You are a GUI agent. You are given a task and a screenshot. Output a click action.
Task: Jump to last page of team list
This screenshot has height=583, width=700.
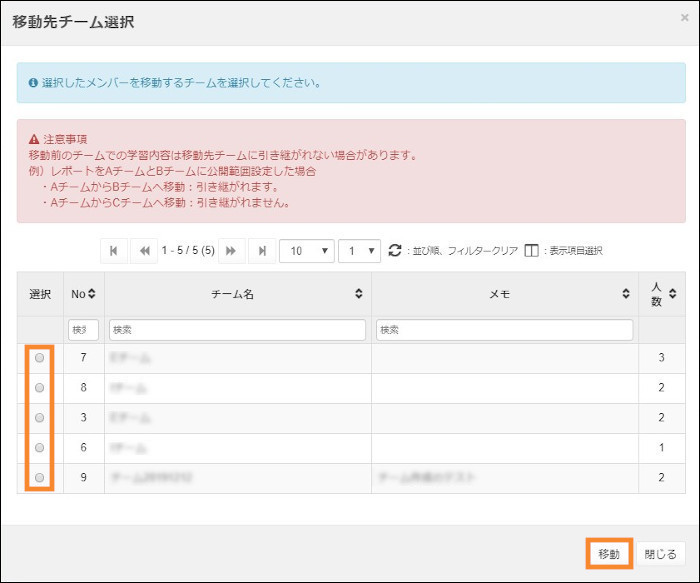[262, 250]
